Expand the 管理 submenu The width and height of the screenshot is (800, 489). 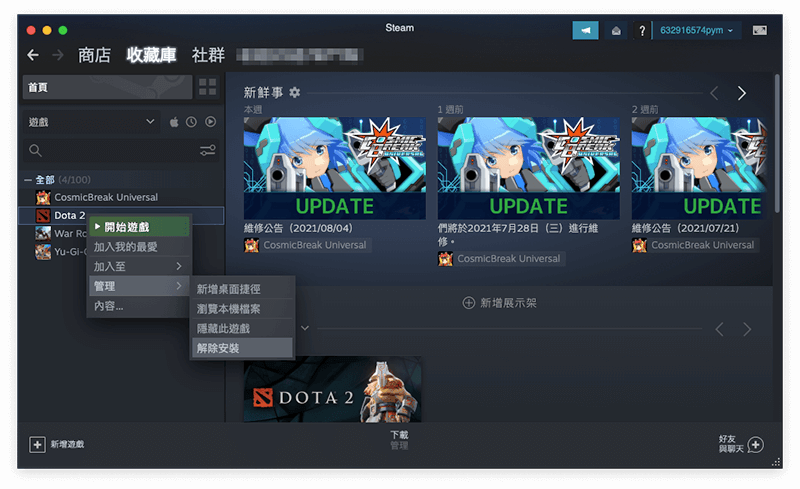(138, 286)
